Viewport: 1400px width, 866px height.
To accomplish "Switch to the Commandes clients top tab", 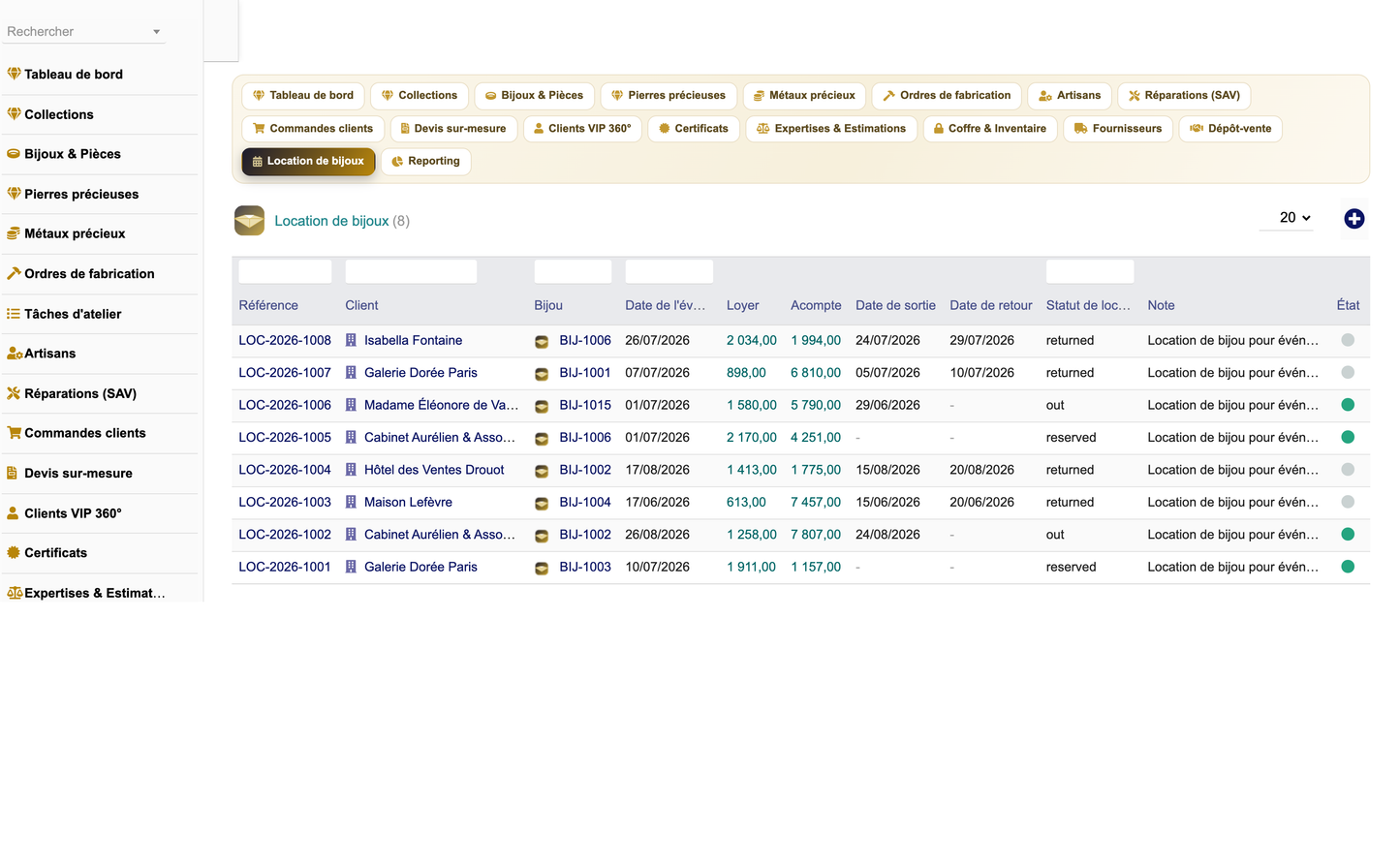I will click(313, 129).
